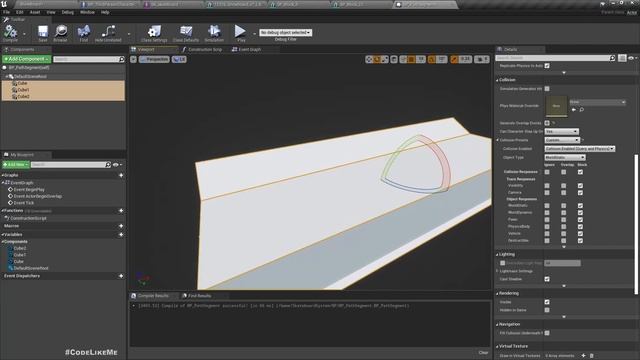Check Ignore for Visibility trace response

(547, 186)
